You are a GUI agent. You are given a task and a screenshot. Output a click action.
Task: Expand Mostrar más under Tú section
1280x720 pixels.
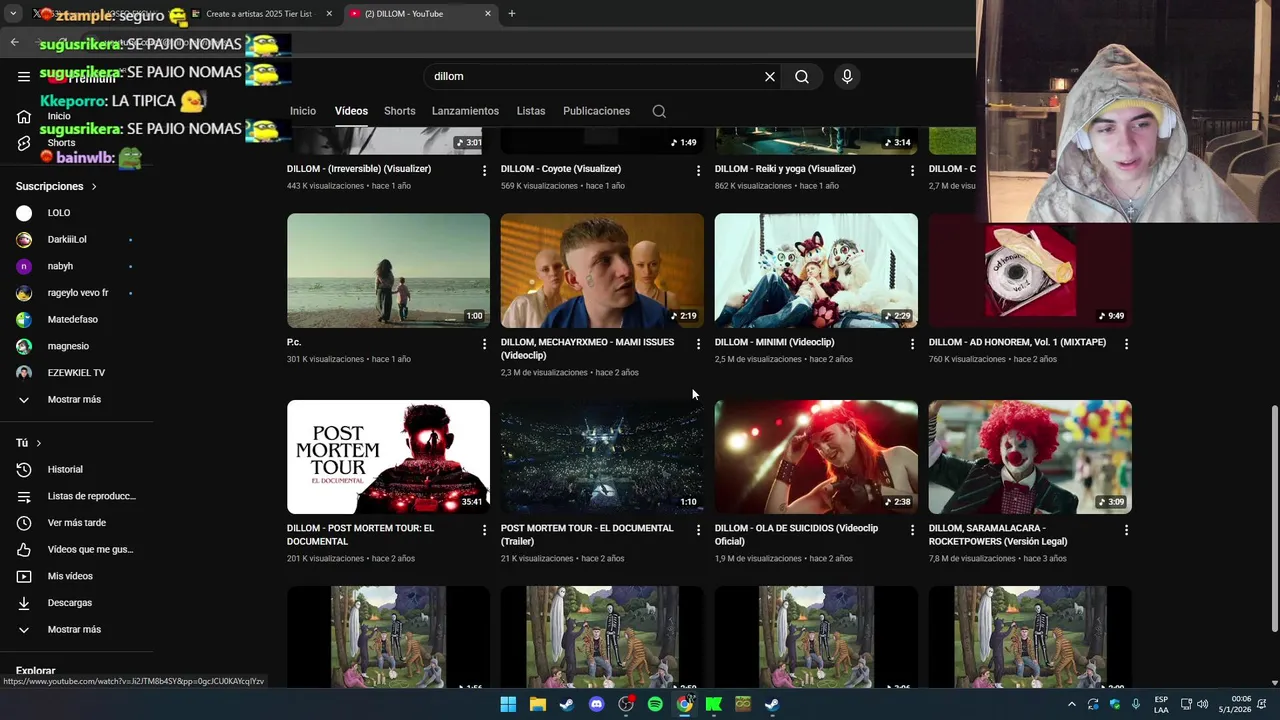point(76,630)
